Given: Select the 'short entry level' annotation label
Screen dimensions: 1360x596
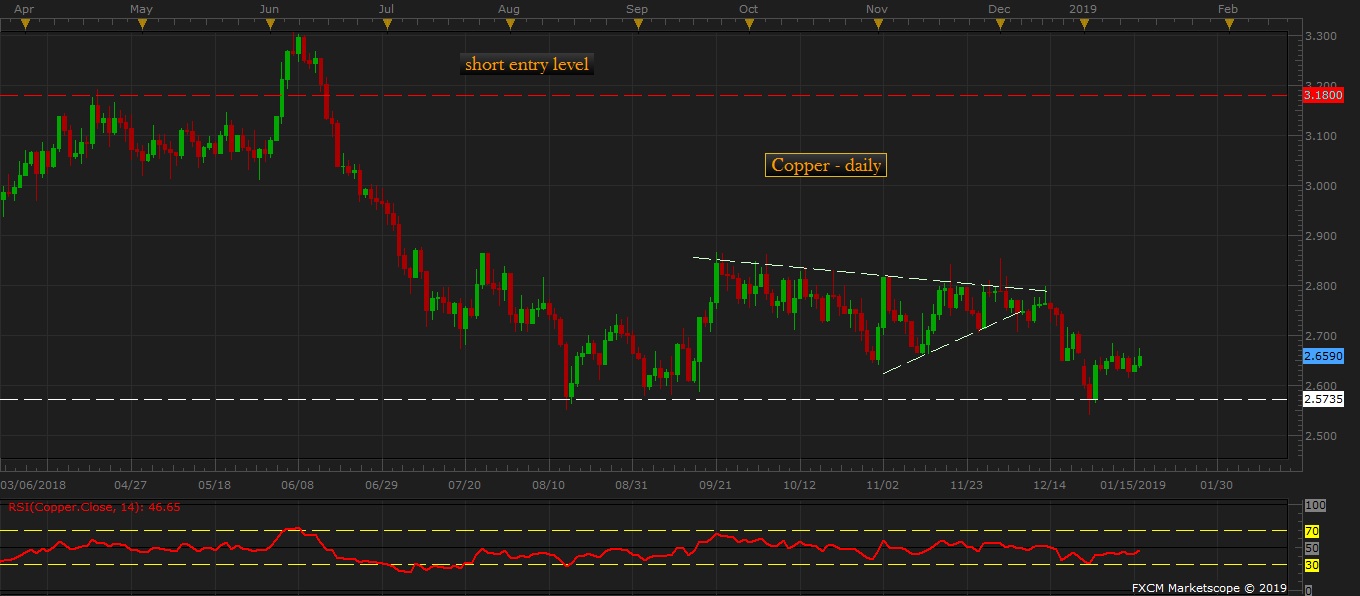Looking at the screenshot, I should click(x=527, y=64).
